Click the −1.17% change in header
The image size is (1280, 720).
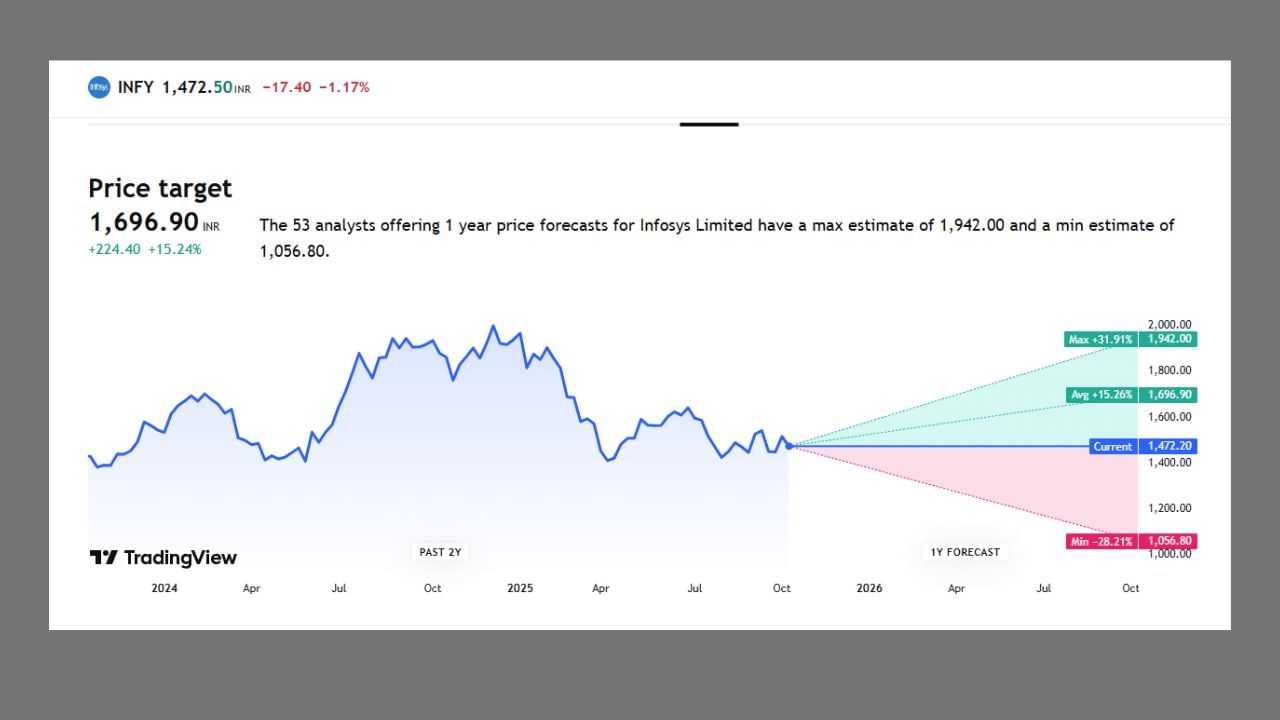click(x=344, y=87)
